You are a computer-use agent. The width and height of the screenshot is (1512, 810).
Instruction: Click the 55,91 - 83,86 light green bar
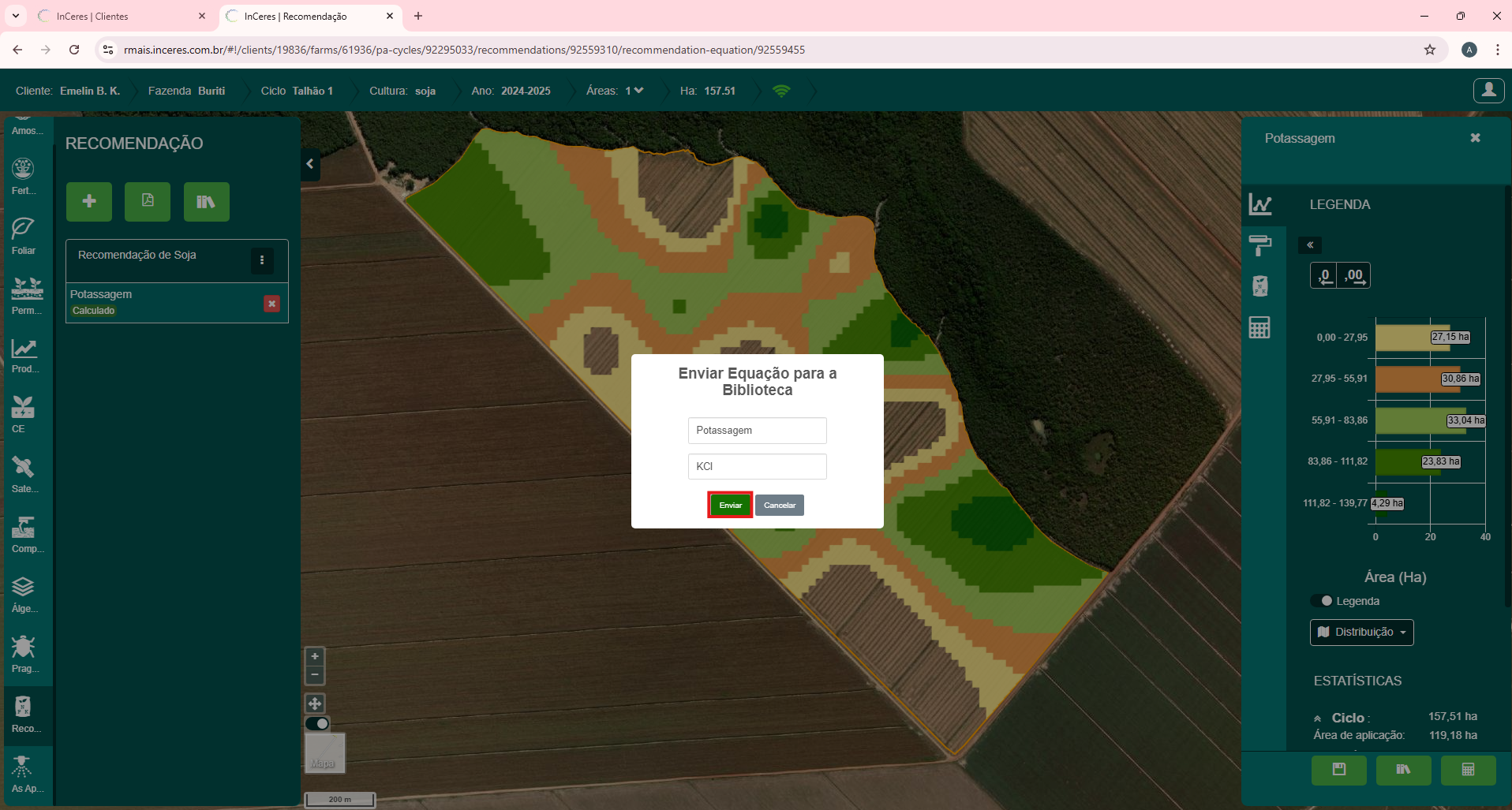pyautogui.click(x=1420, y=420)
